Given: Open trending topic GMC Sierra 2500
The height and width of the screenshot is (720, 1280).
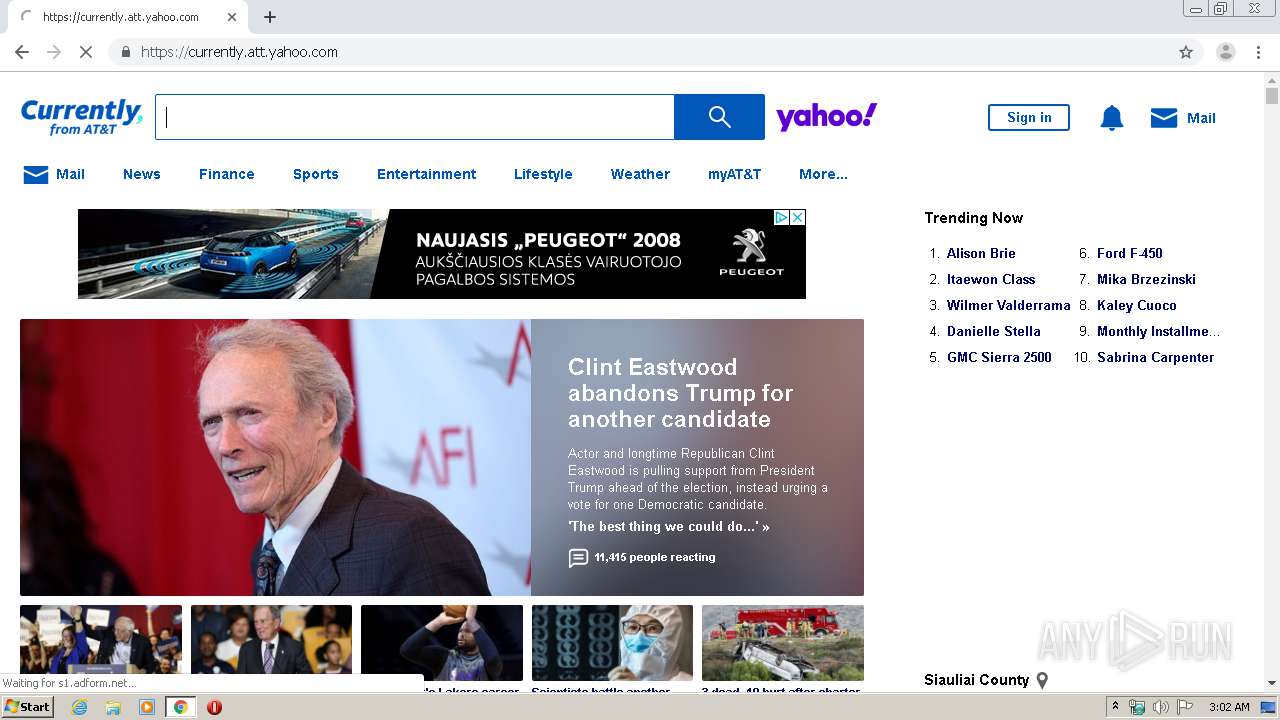Looking at the screenshot, I should coord(999,357).
